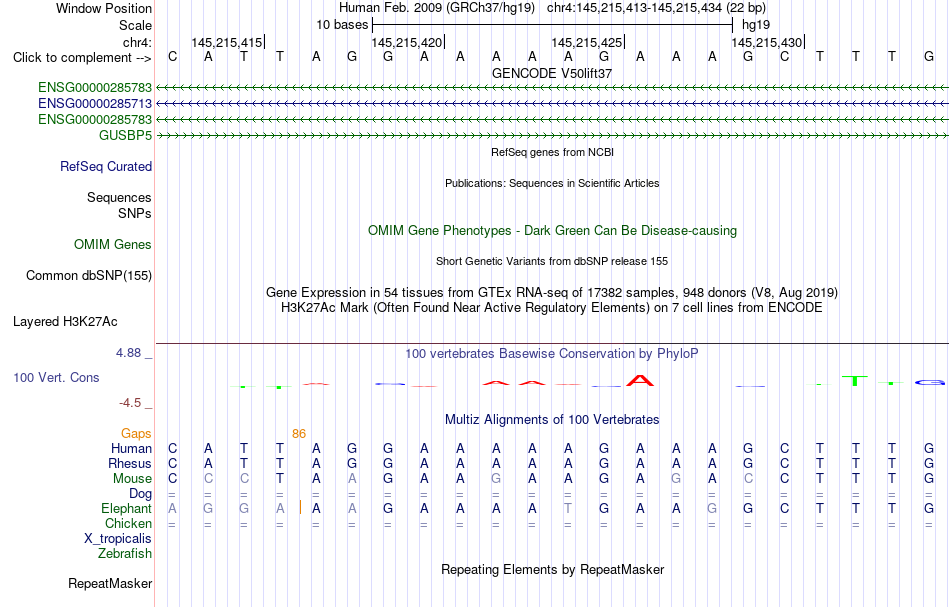950x607 pixels.
Task: Click the tall green T in PhyloP track
Action: click(855, 381)
